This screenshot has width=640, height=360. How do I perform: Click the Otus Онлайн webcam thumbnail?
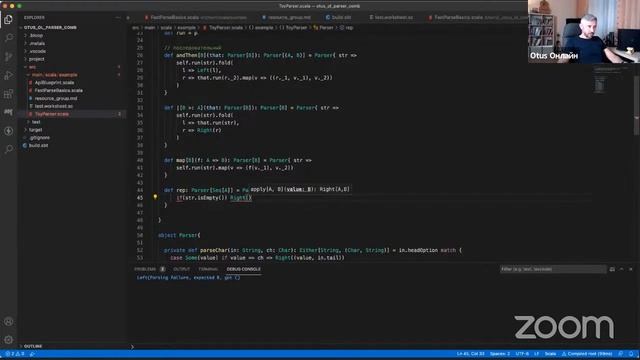[584, 31]
